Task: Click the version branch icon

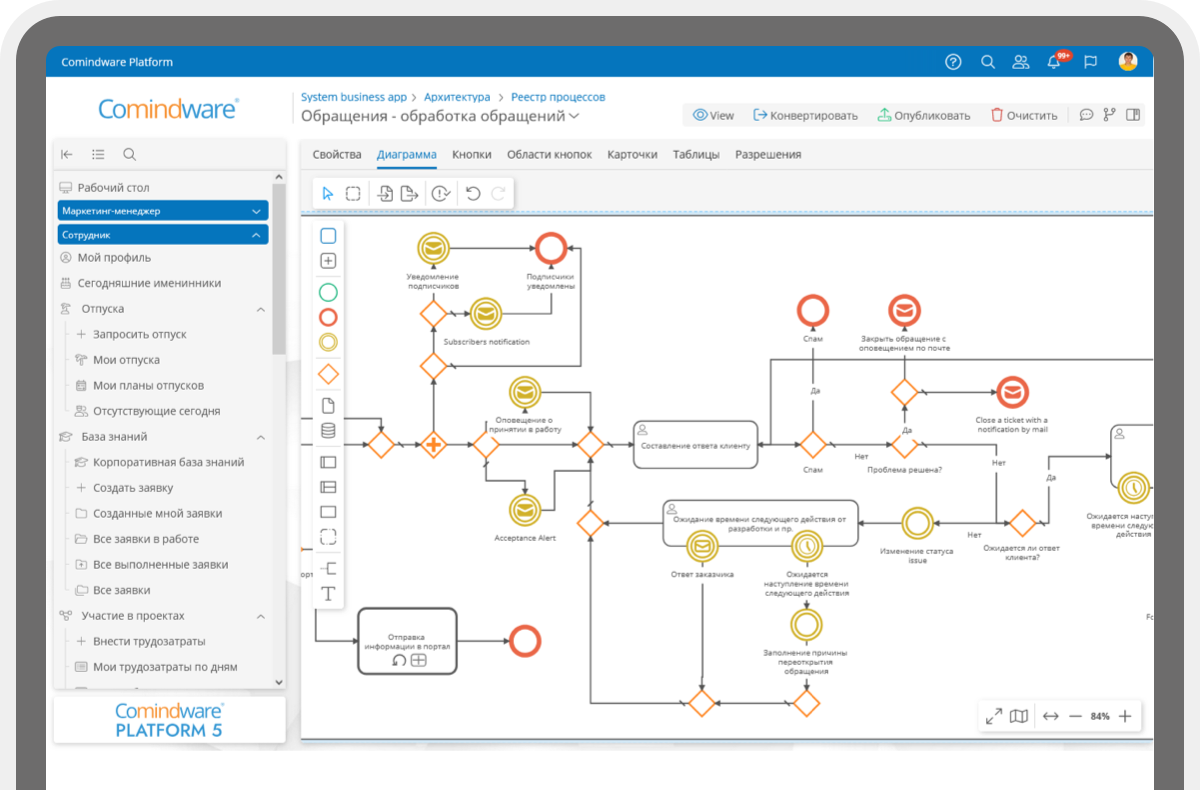Action: pos(1109,115)
